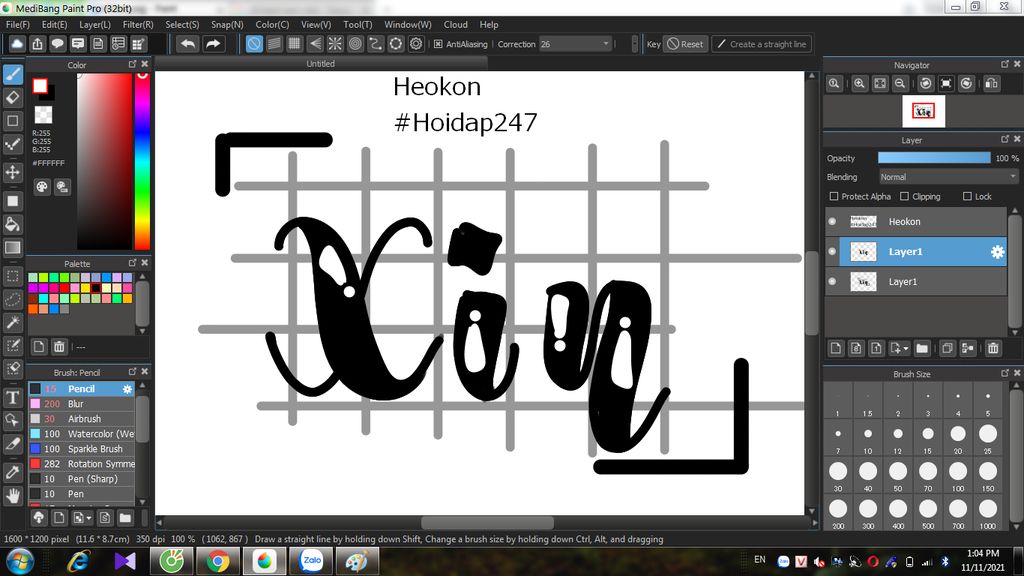The width and height of the screenshot is (1024, 576).
Task: Create a new layer folder
Action: (921, 348)
